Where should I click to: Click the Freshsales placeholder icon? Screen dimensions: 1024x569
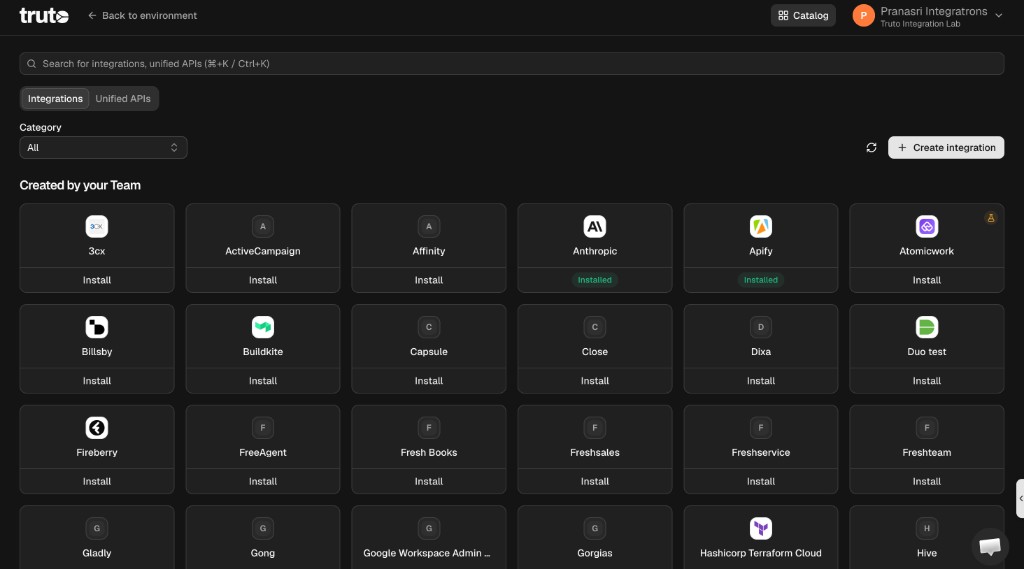[x=594, y=428]
